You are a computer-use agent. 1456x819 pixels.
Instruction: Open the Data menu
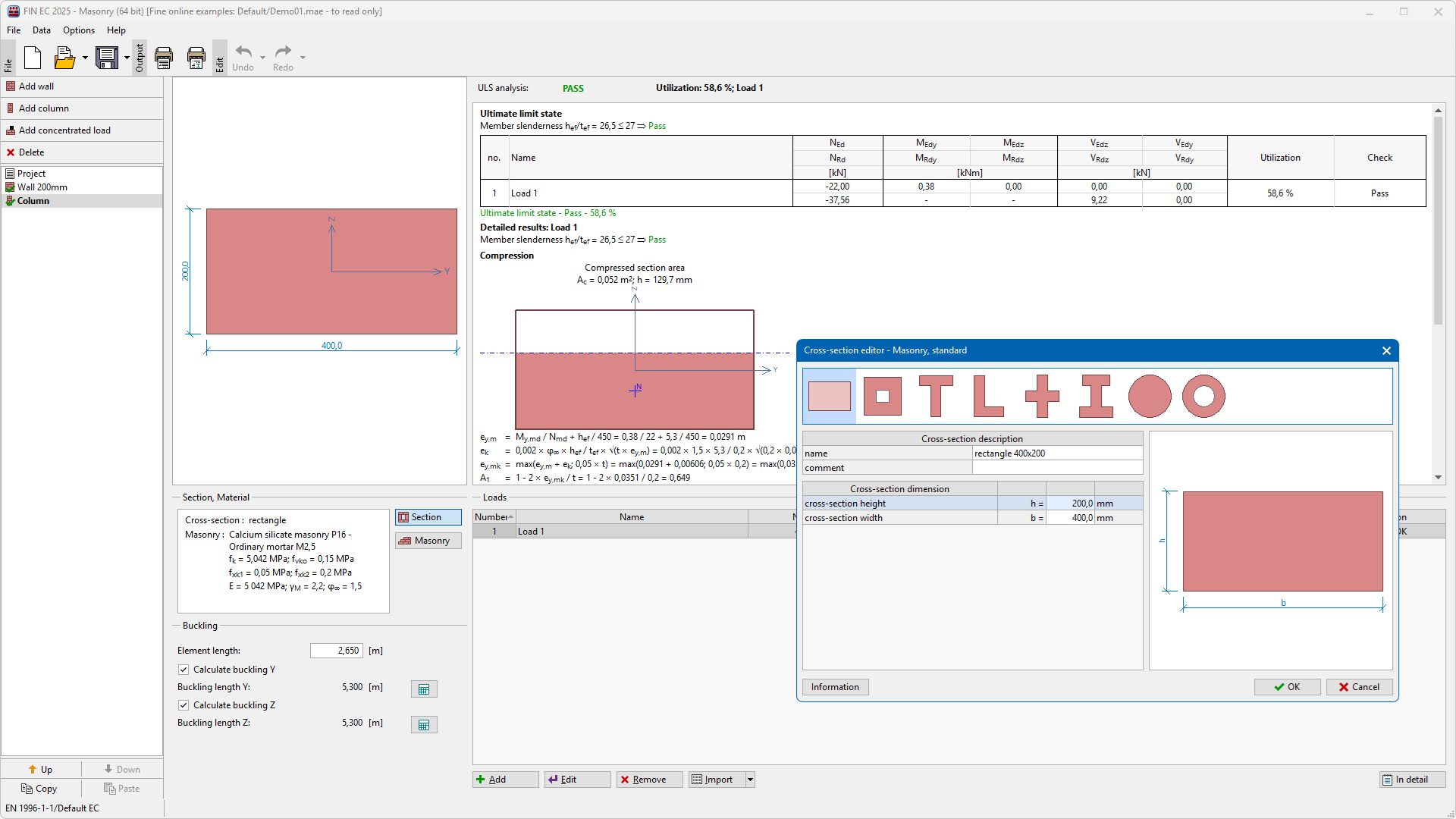42,30
